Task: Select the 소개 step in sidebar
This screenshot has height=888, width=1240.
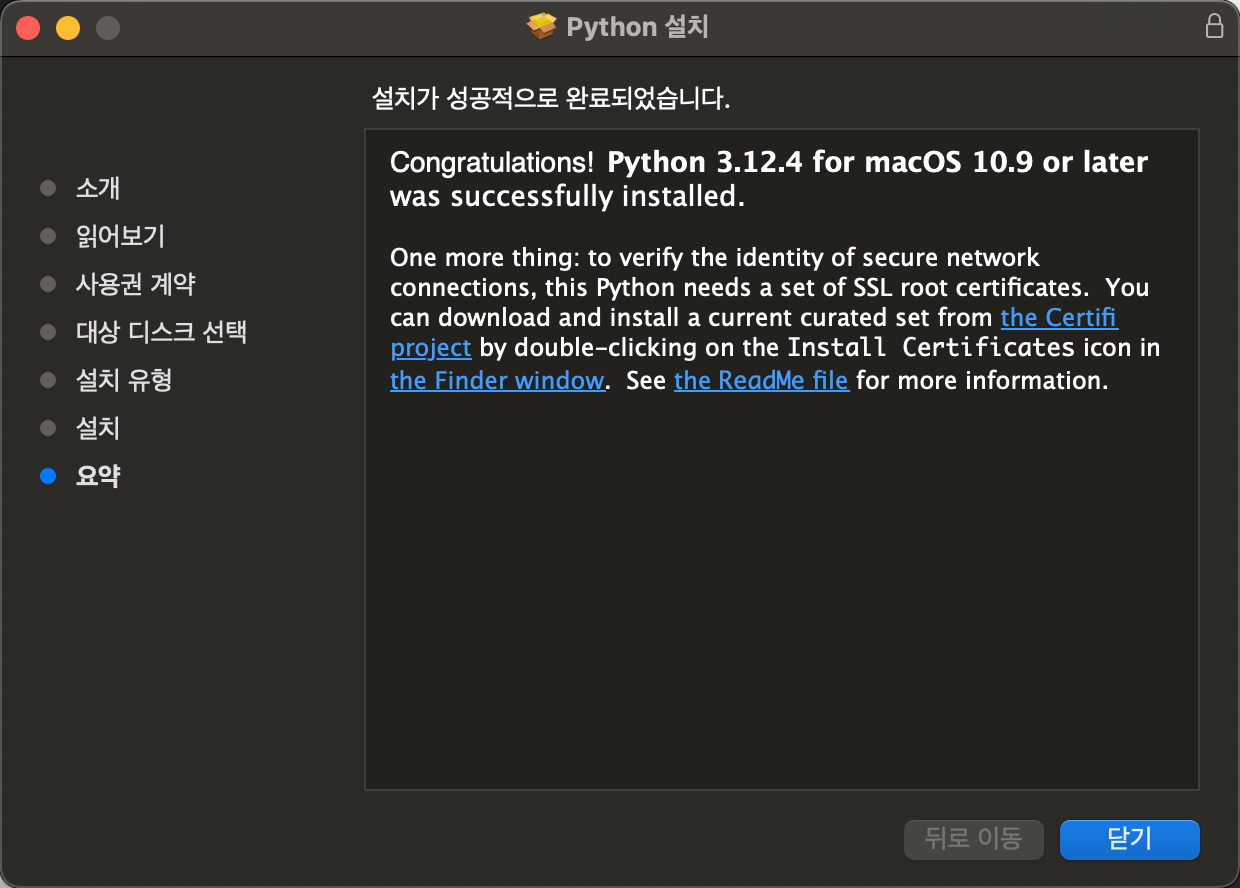Action: click(x=98, y=188)
